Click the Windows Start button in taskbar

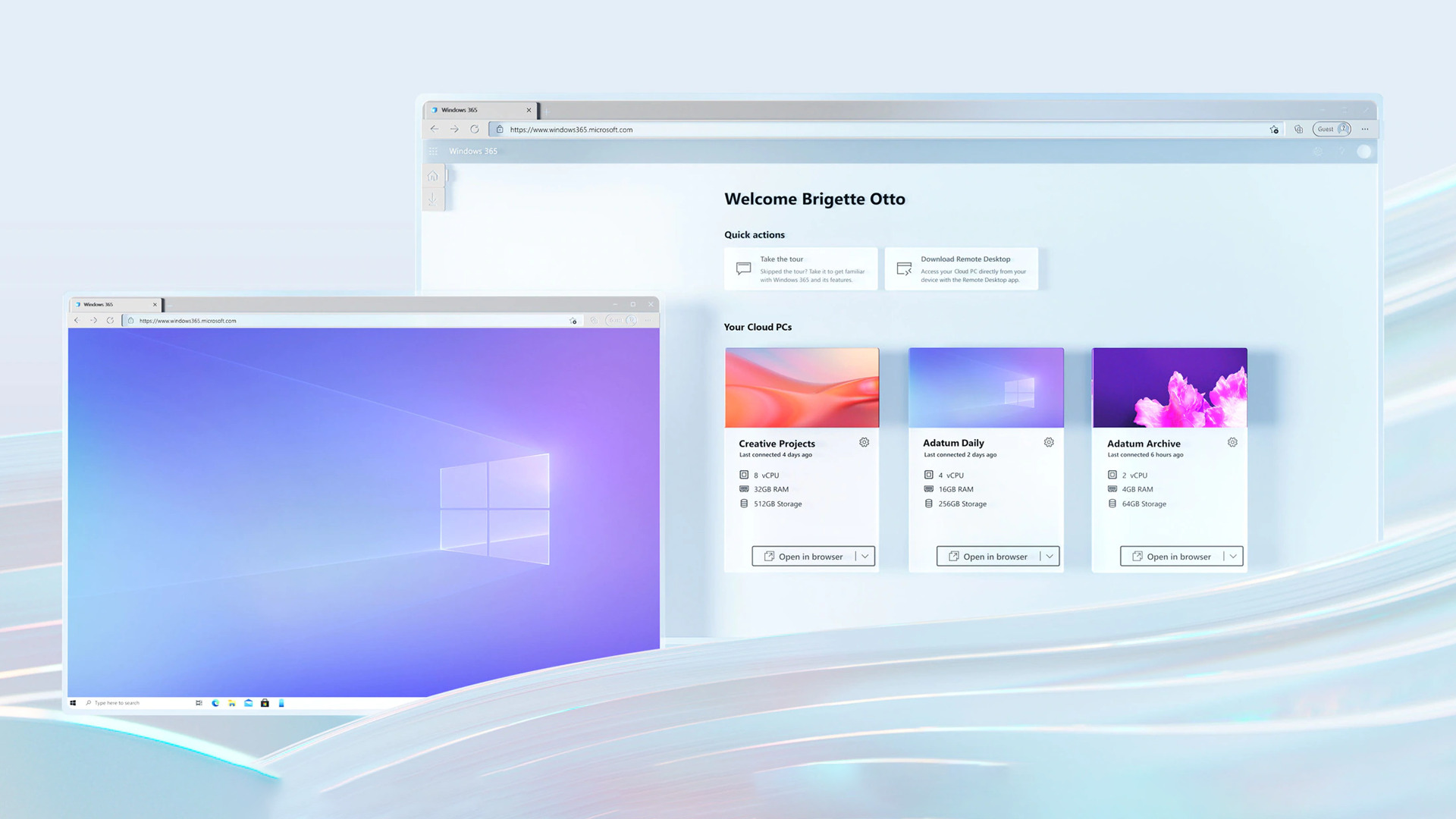pyautogui.click(x=73, y=703)
